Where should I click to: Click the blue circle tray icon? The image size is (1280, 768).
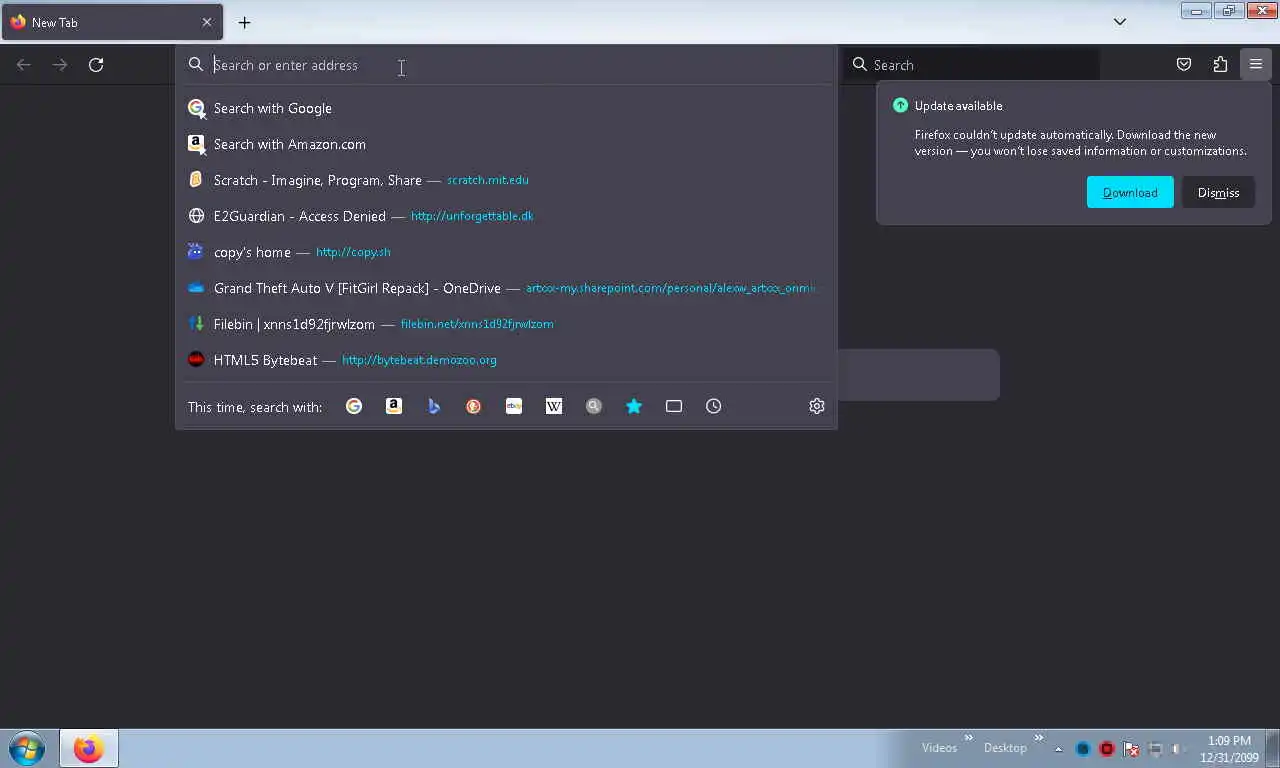[x=1083, y=748]
